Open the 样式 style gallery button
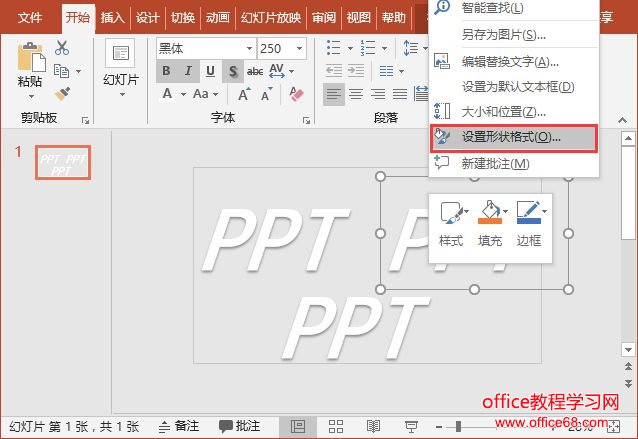 coord(452,224)
